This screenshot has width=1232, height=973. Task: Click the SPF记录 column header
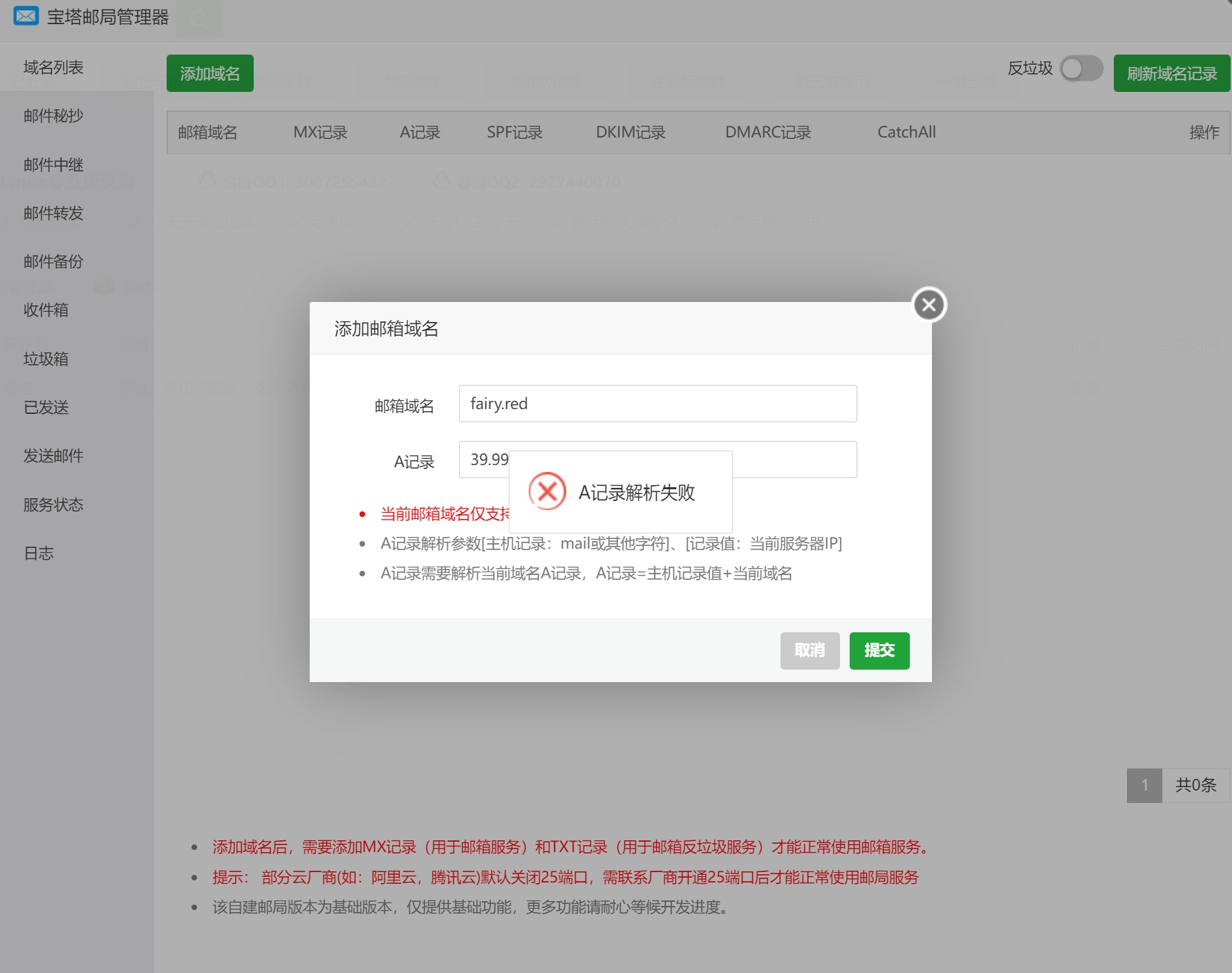click(x=514, y=132)
